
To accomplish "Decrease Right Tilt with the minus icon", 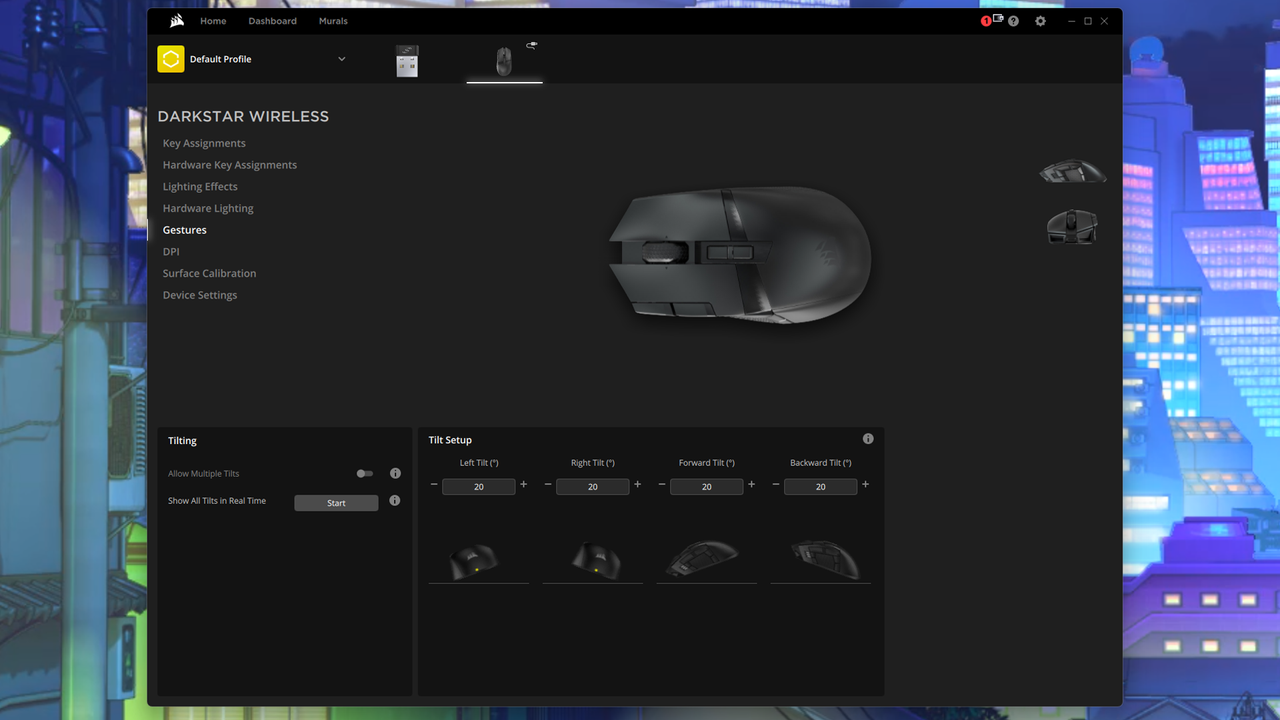I will (548, 485).
